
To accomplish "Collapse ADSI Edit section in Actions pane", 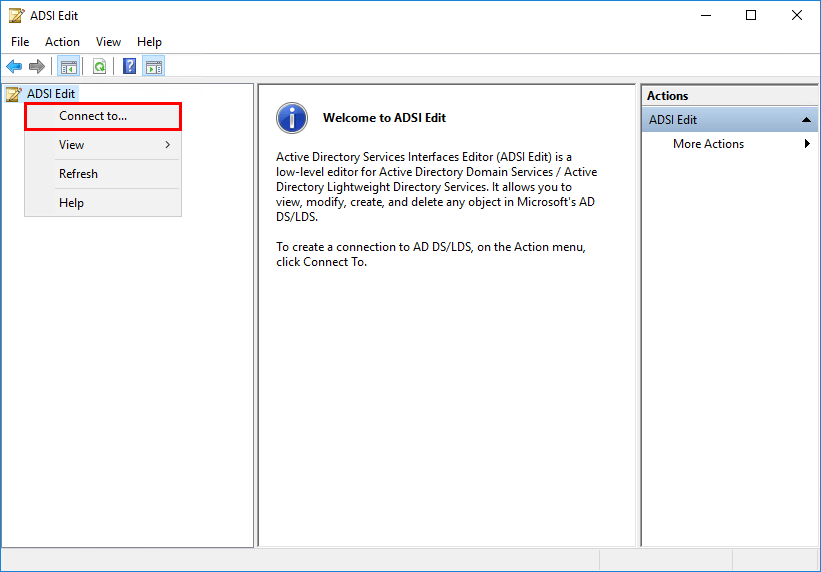I will click(x=806, y=120).
